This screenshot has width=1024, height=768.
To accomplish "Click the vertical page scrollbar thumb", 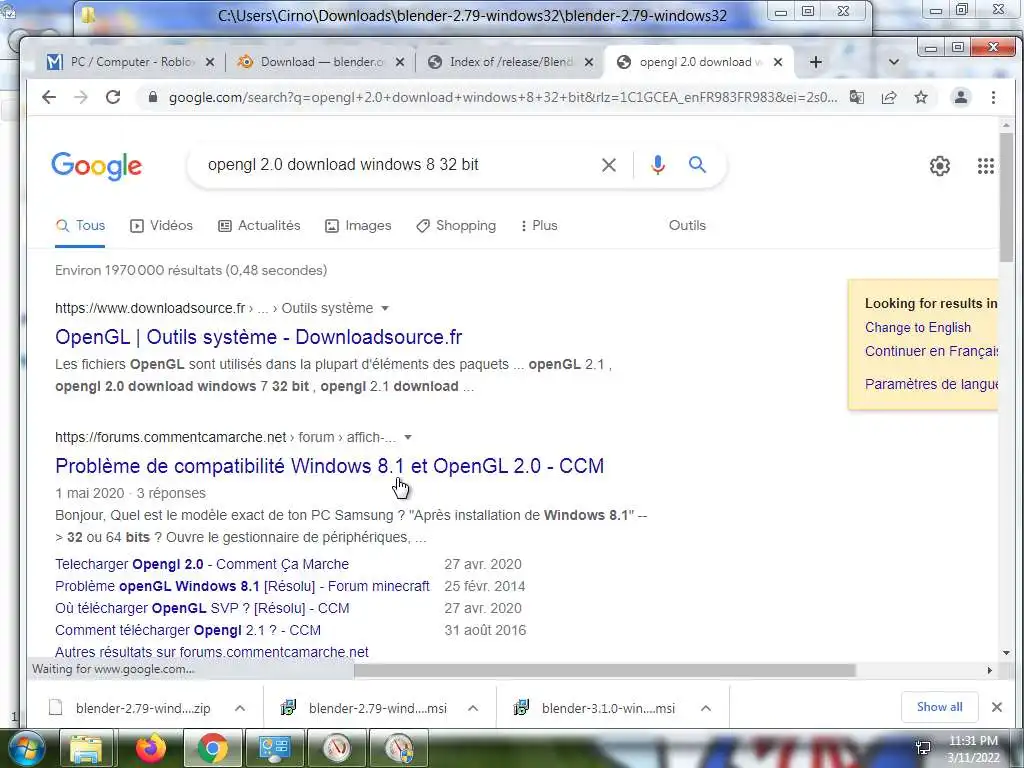I will [1006, 198].
